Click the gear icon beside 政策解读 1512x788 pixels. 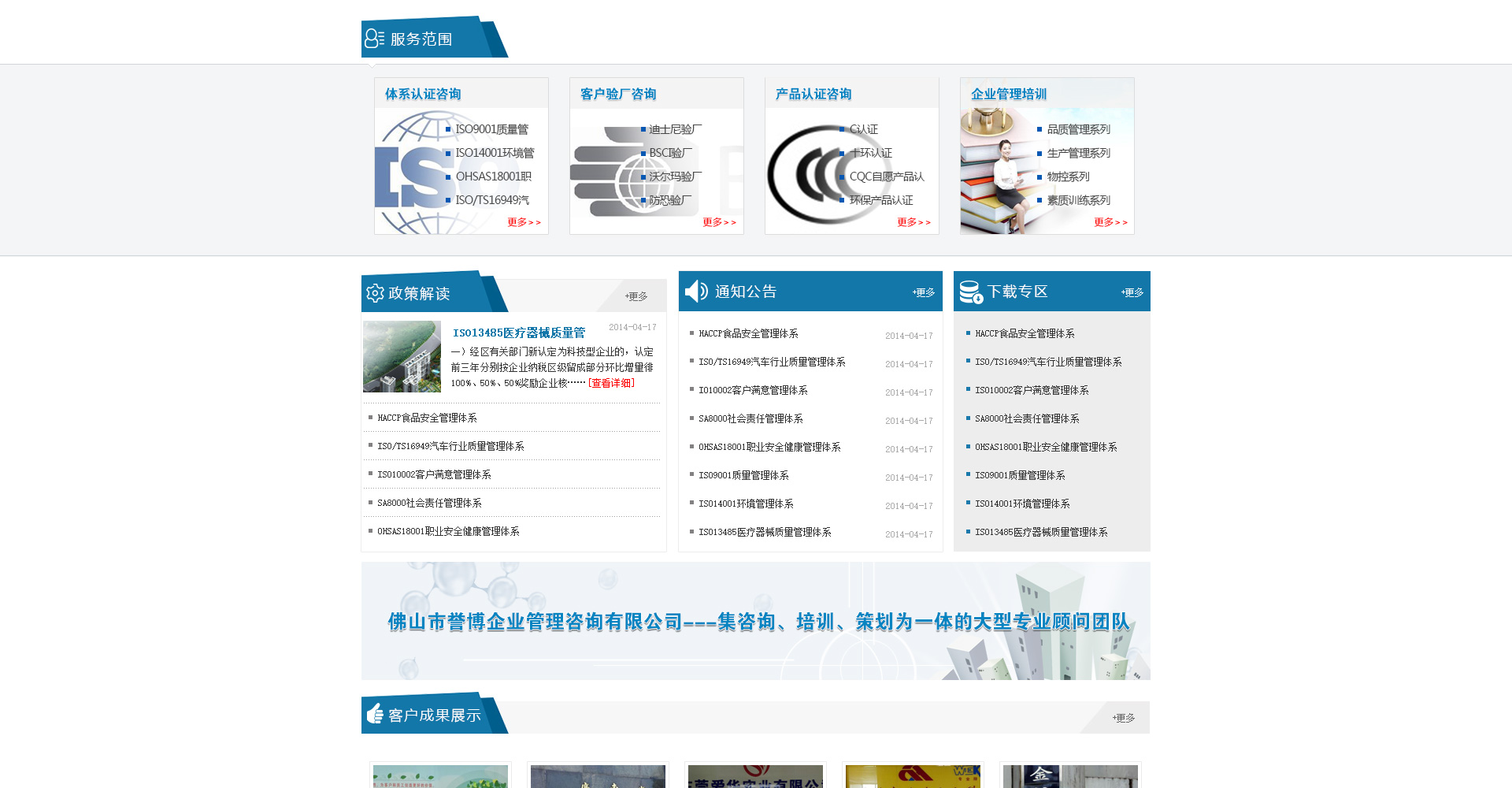click(375, 293)
